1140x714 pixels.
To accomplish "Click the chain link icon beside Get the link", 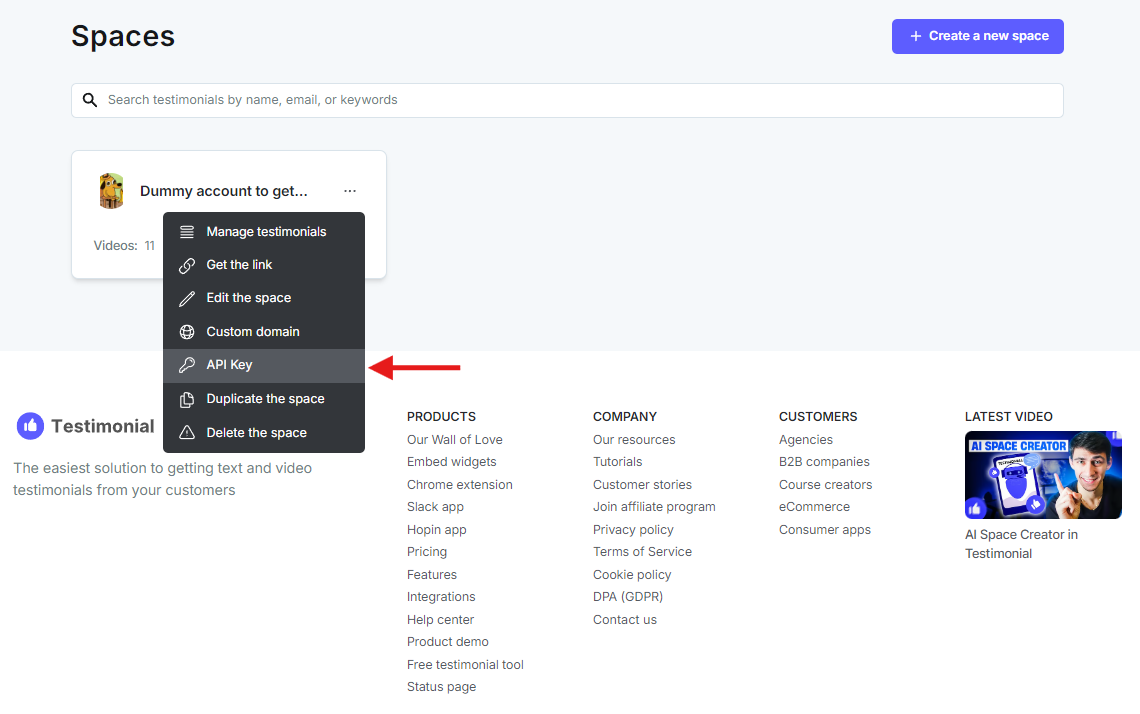I will tap(187, 265).
